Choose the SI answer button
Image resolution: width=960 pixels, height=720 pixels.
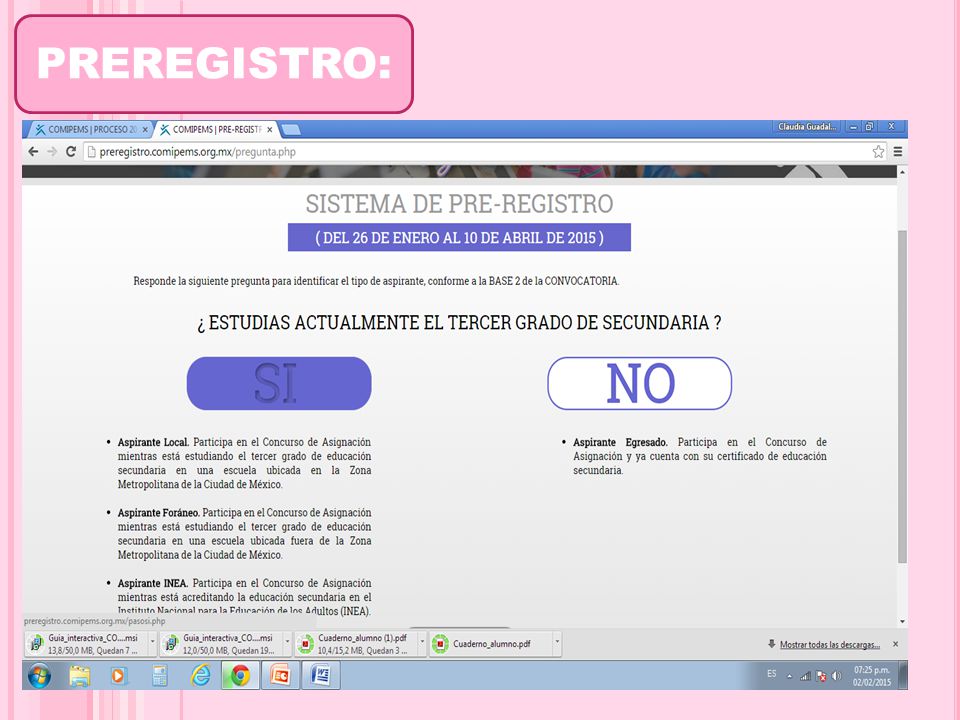[x=279, y=383]
